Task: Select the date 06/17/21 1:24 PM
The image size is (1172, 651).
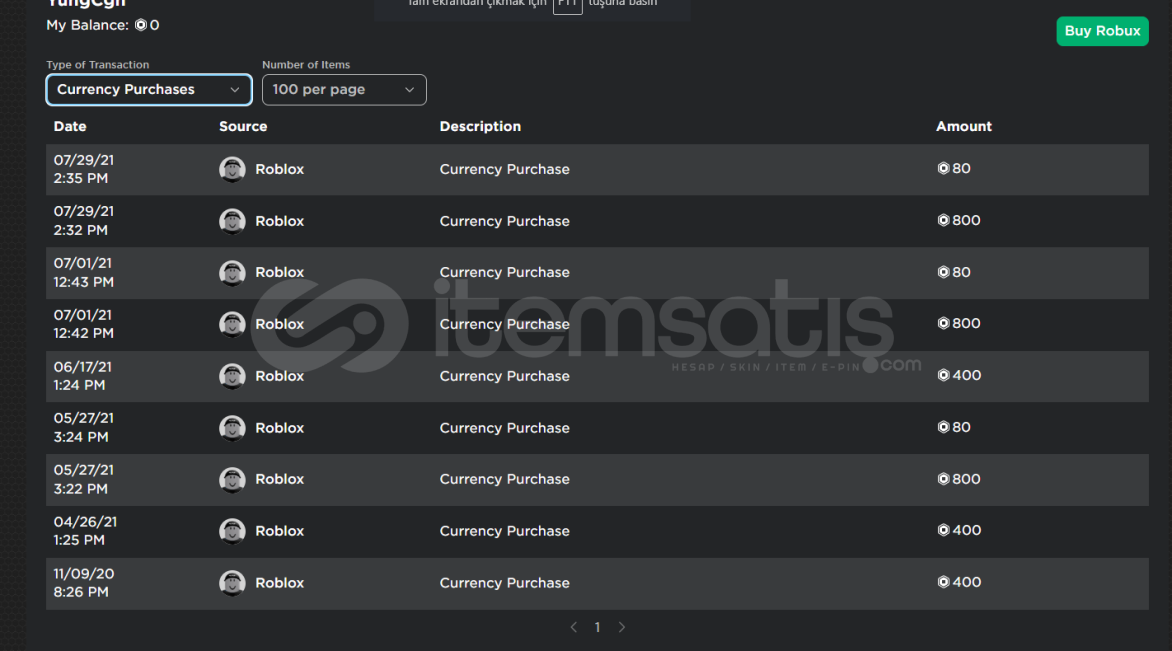Action: [82, 376]
